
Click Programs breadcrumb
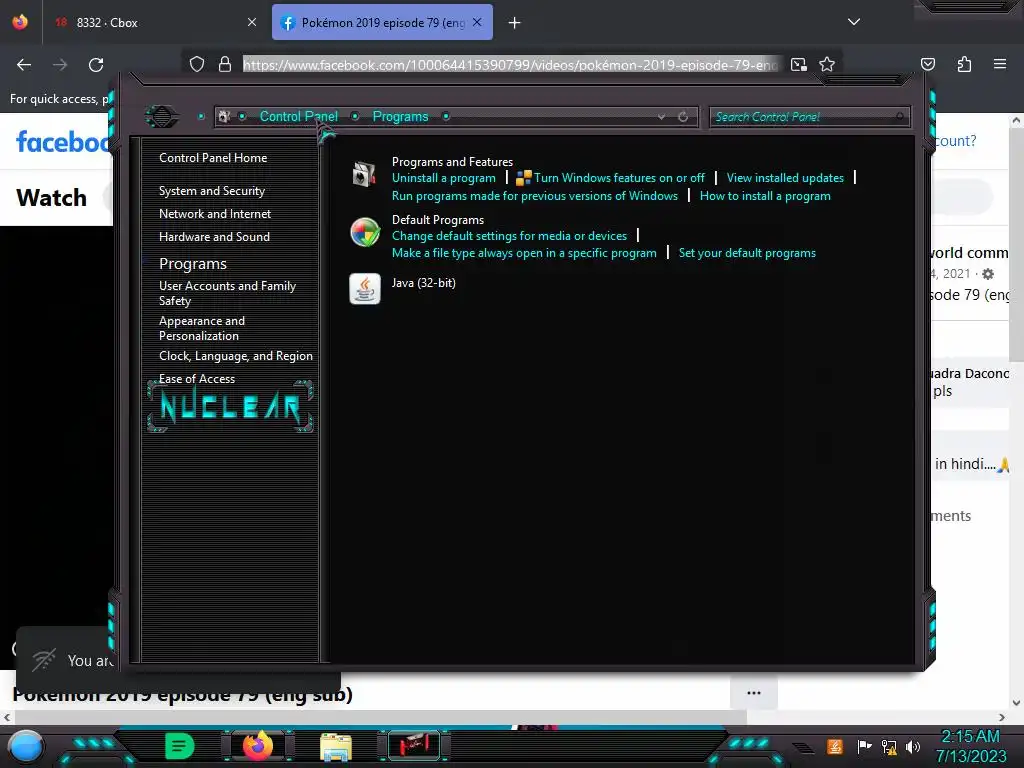(x=400, y=116)
